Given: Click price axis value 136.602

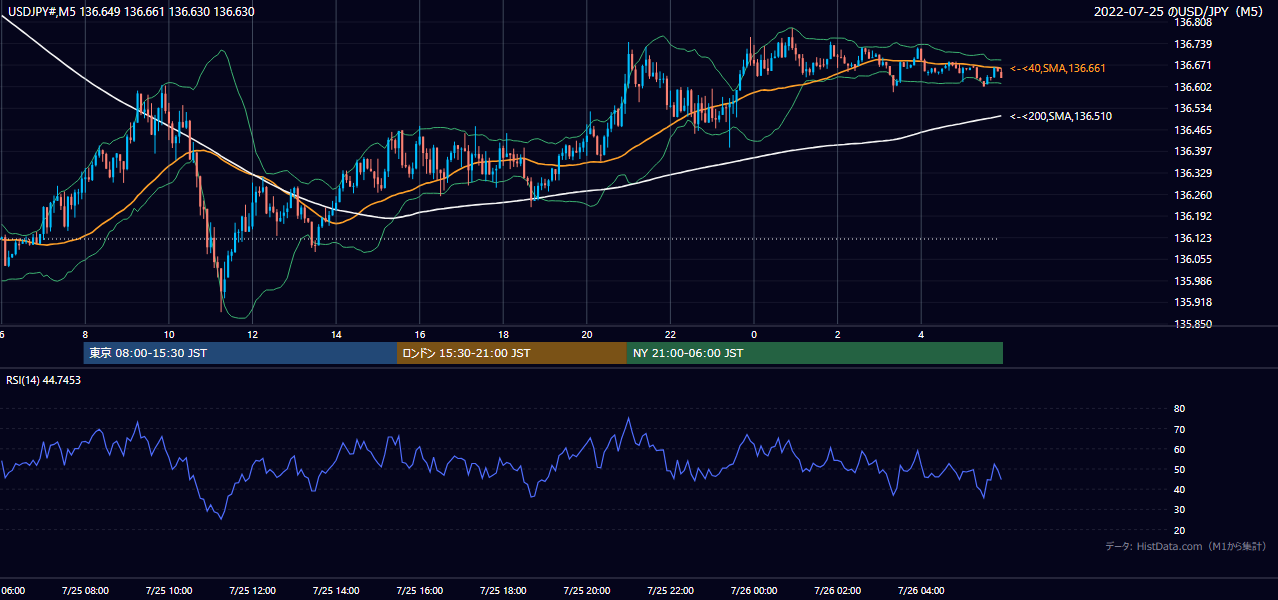Looking at the screenshot, I should point(1194,87).
